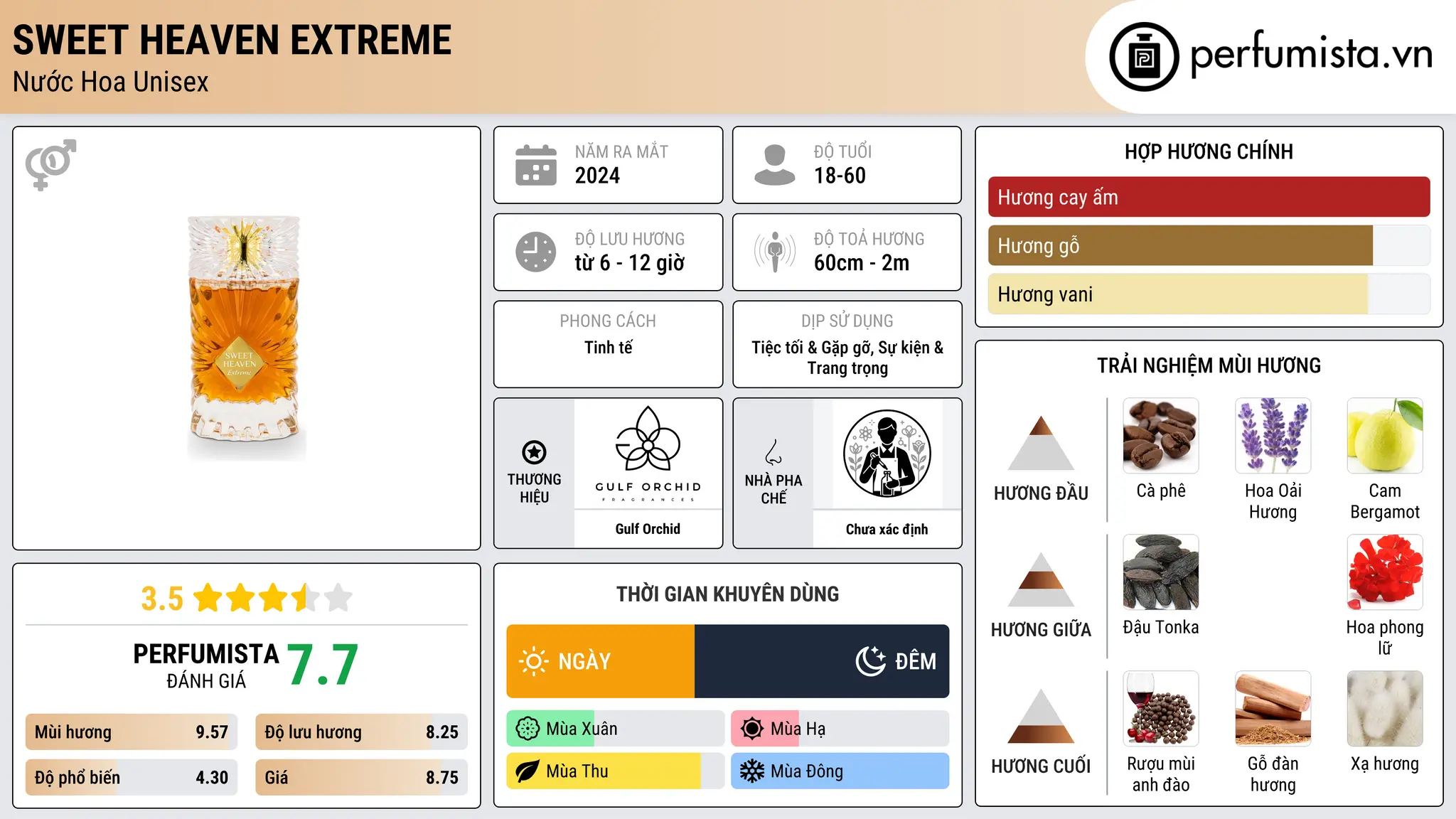Viewport: 1456px width, 819px height.
Task: Click the Hương cuối pyramid icon
Action: pos(1041,716)
